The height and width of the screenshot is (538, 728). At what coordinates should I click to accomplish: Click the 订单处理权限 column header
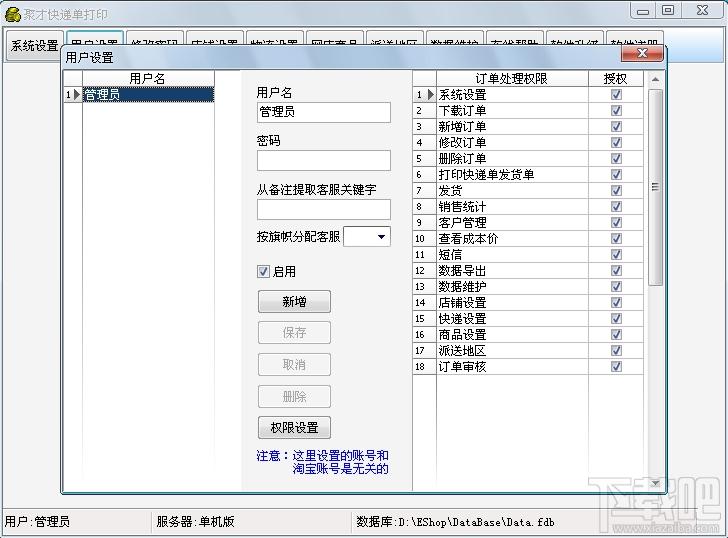(512, 78)
